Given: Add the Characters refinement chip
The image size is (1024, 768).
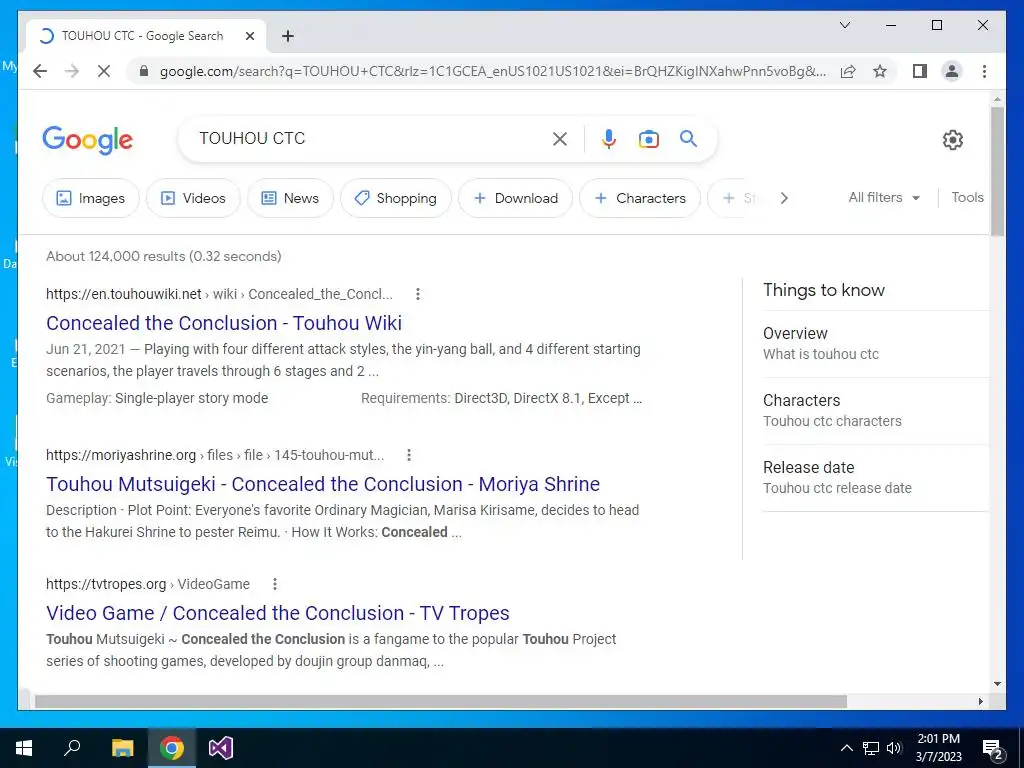Looking at the screenshot, I should (x=640, y=198).
